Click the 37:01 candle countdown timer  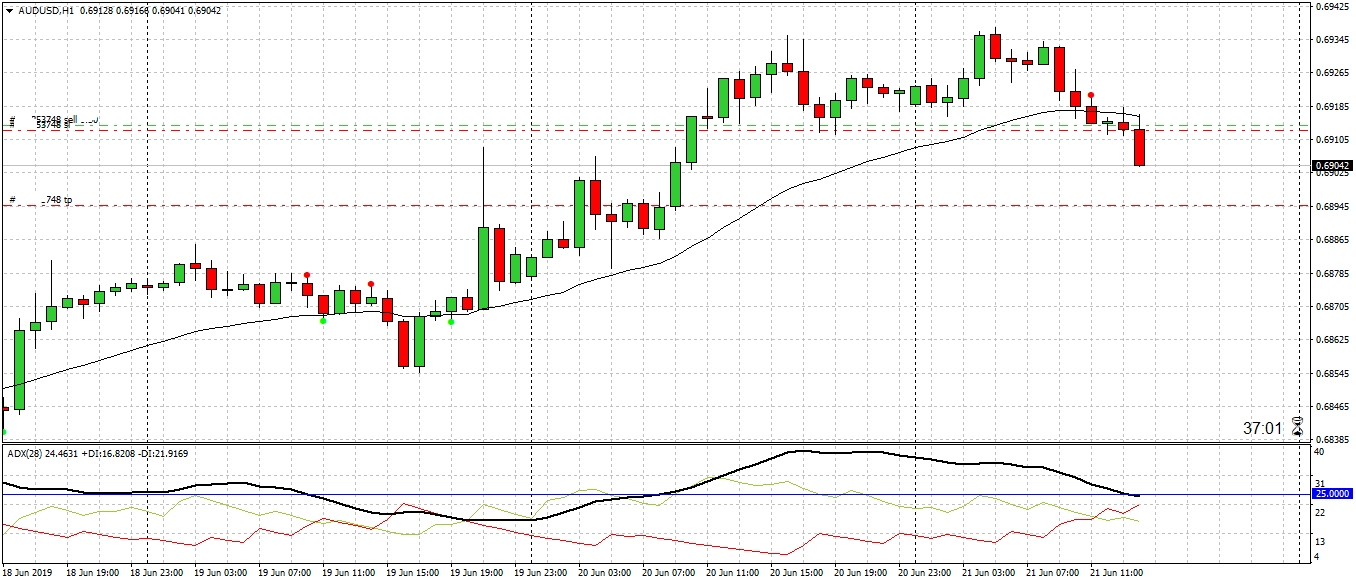[1262, 428]
